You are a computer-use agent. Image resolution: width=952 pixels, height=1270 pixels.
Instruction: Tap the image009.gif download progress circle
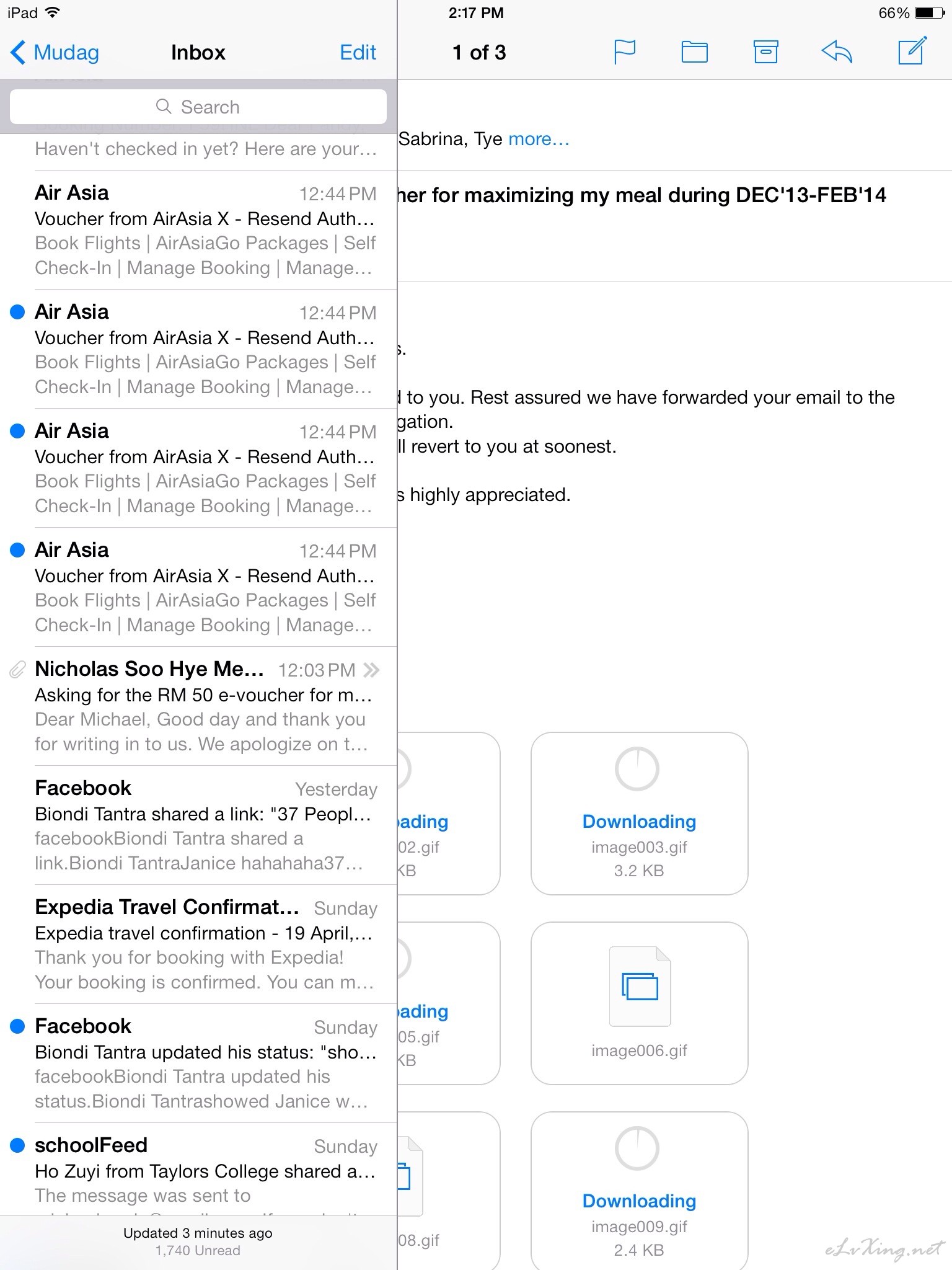[x=637, y=1148]
